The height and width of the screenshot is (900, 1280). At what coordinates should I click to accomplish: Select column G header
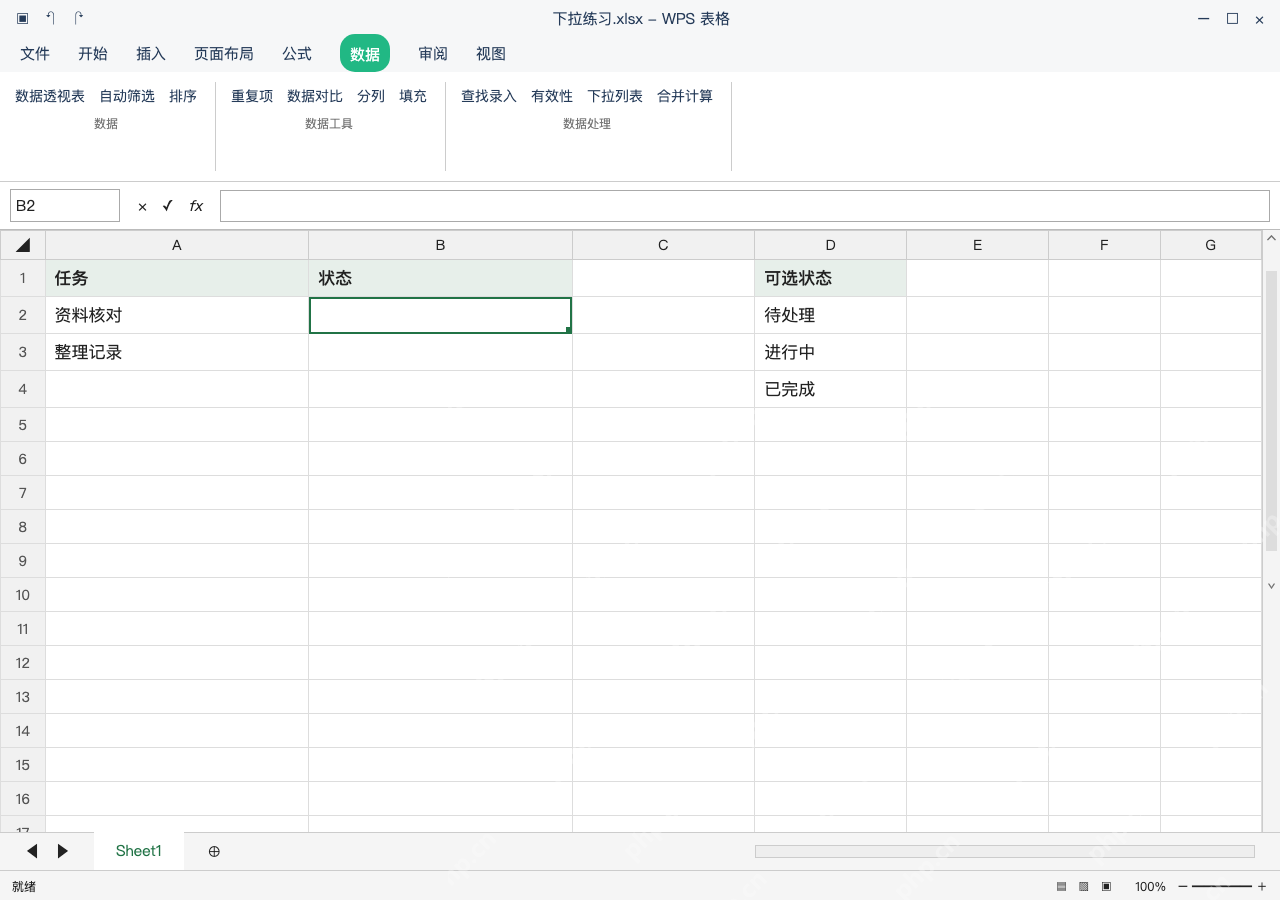click(1211, 245)
